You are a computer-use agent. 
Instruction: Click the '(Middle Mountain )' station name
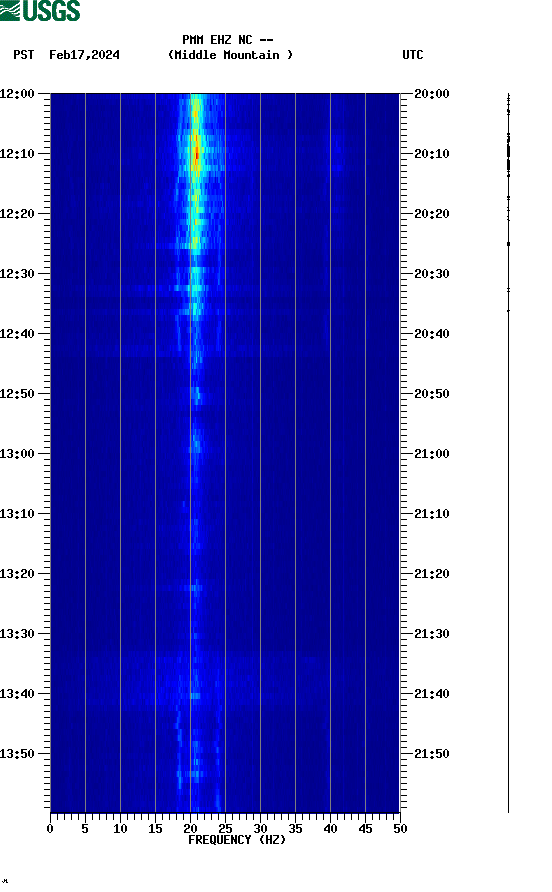point(230,55)
